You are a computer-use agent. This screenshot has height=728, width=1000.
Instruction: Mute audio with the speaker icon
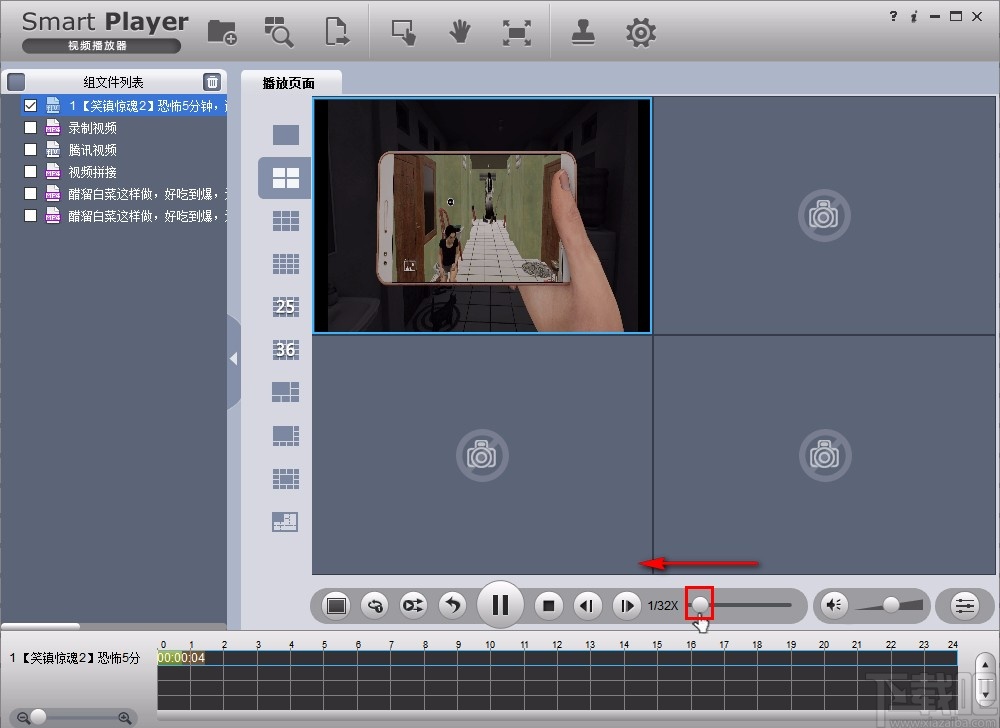(x=834, y=604)
